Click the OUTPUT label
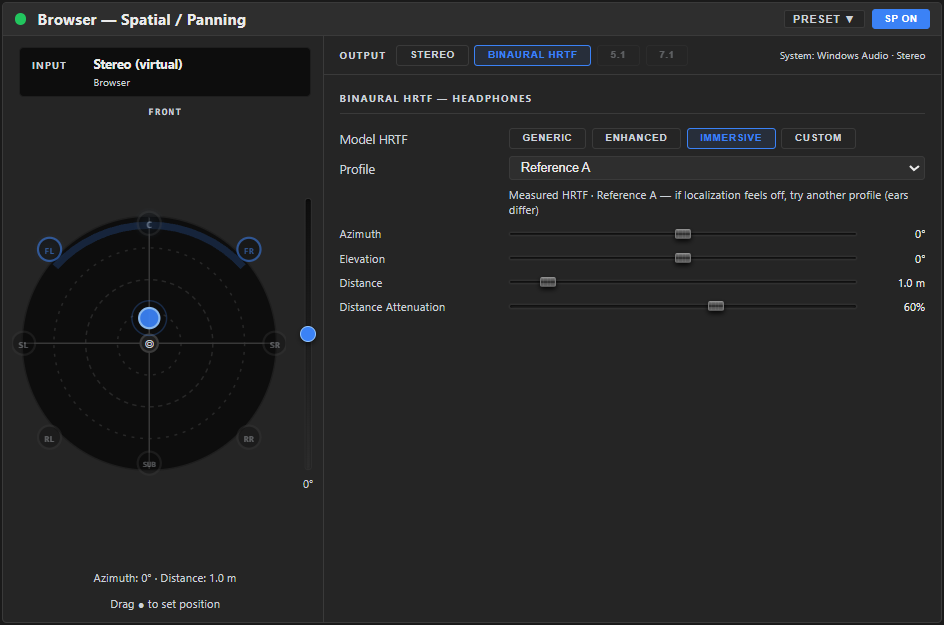The height and width of the screenshot is (625, 944). [x=362, y=55]
